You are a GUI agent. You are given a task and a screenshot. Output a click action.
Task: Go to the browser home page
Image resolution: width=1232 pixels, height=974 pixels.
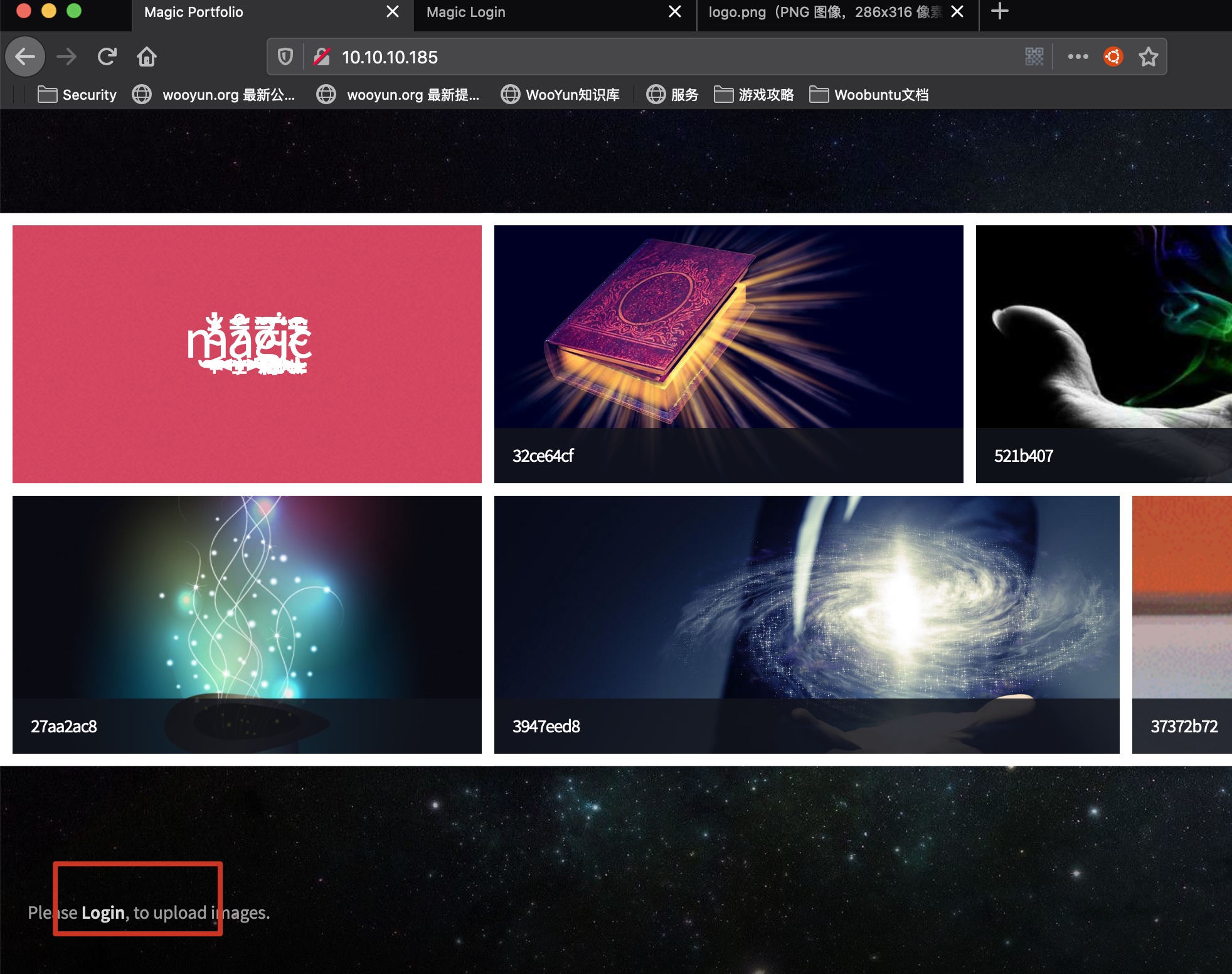tap(147, 57)
